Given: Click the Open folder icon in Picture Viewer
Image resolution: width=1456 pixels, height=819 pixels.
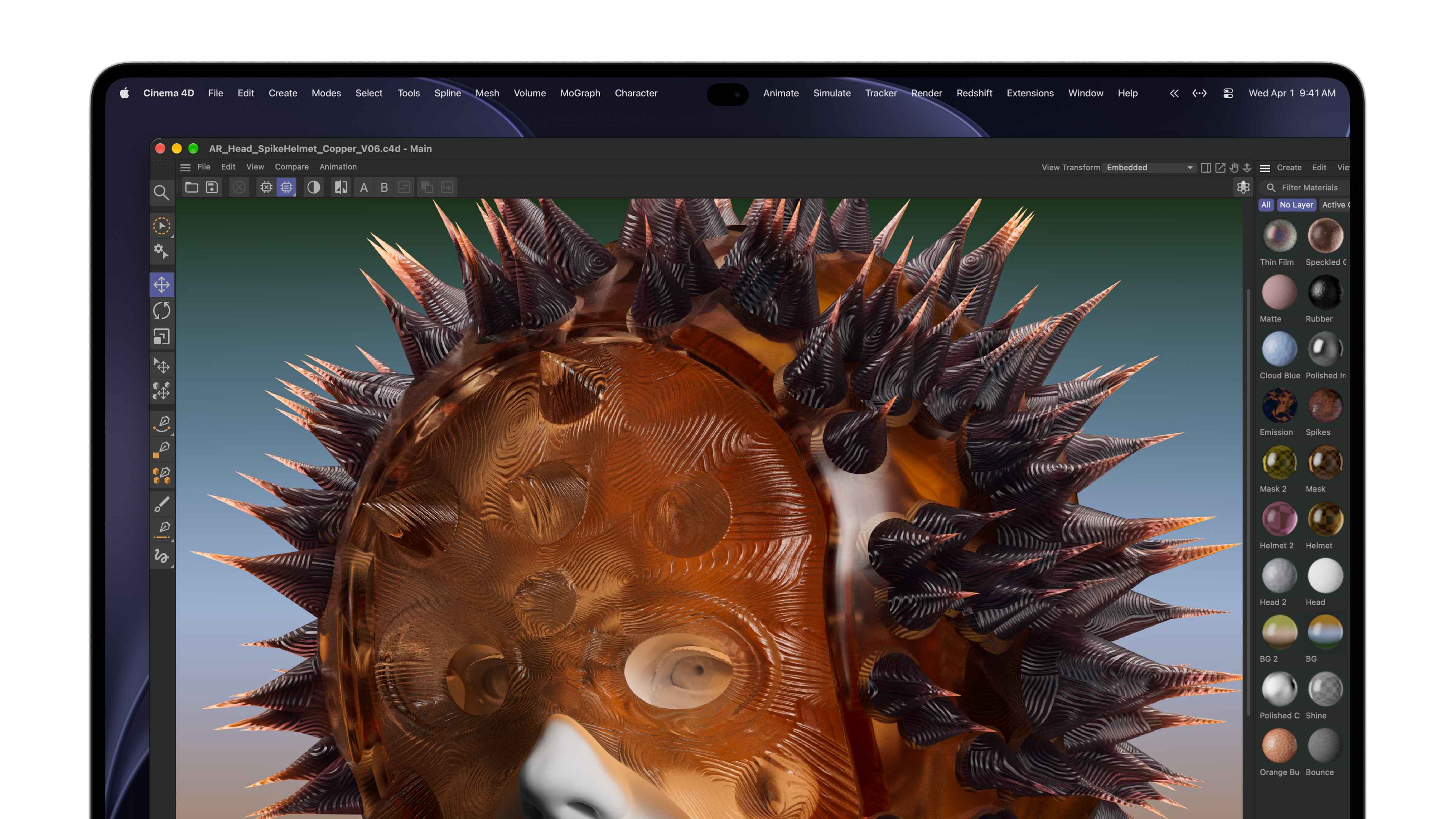Looking at the screenshot, I should [x=191, y=187].
